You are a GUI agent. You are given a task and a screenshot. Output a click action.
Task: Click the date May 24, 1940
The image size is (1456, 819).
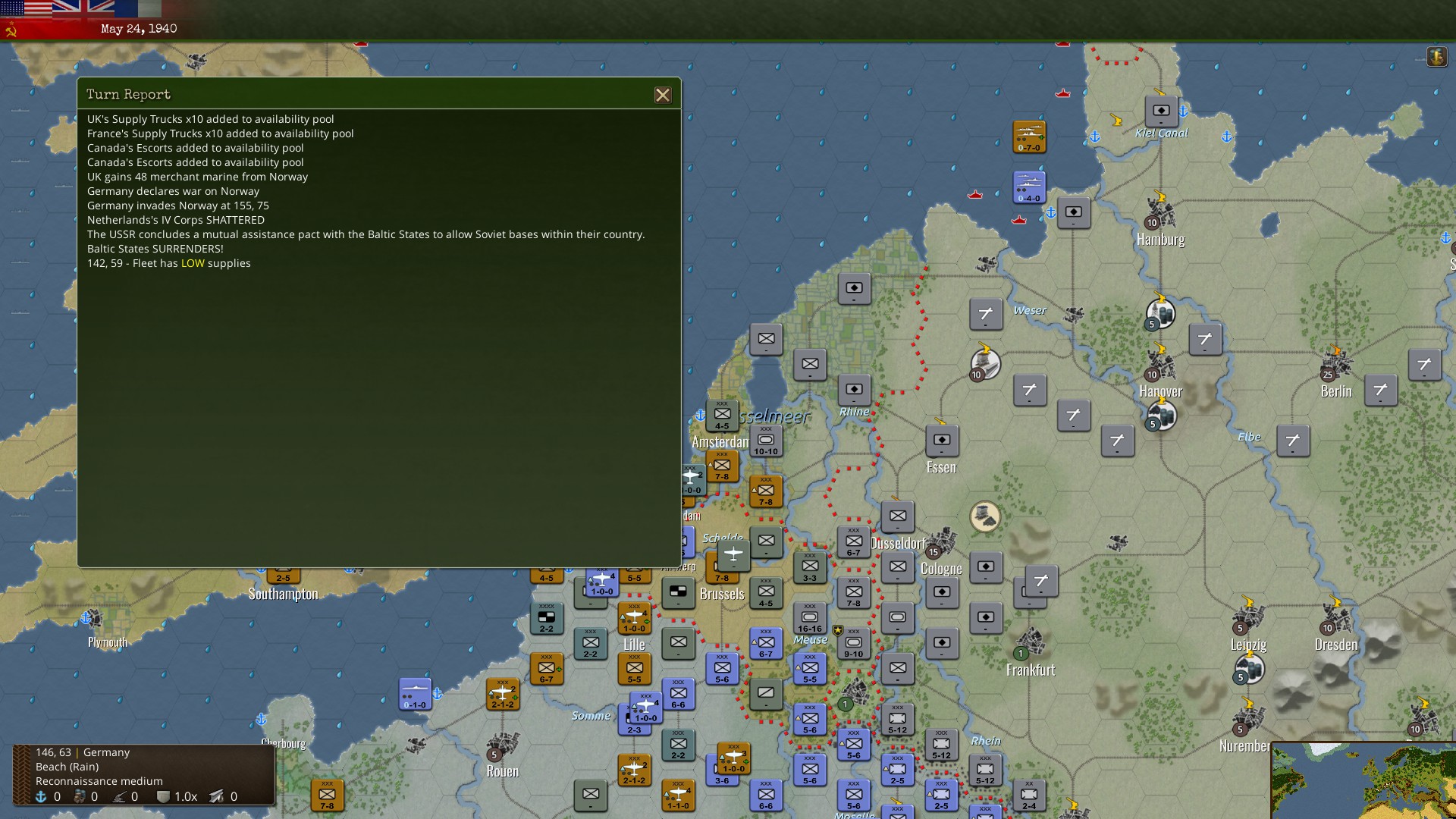coord(139,29)
